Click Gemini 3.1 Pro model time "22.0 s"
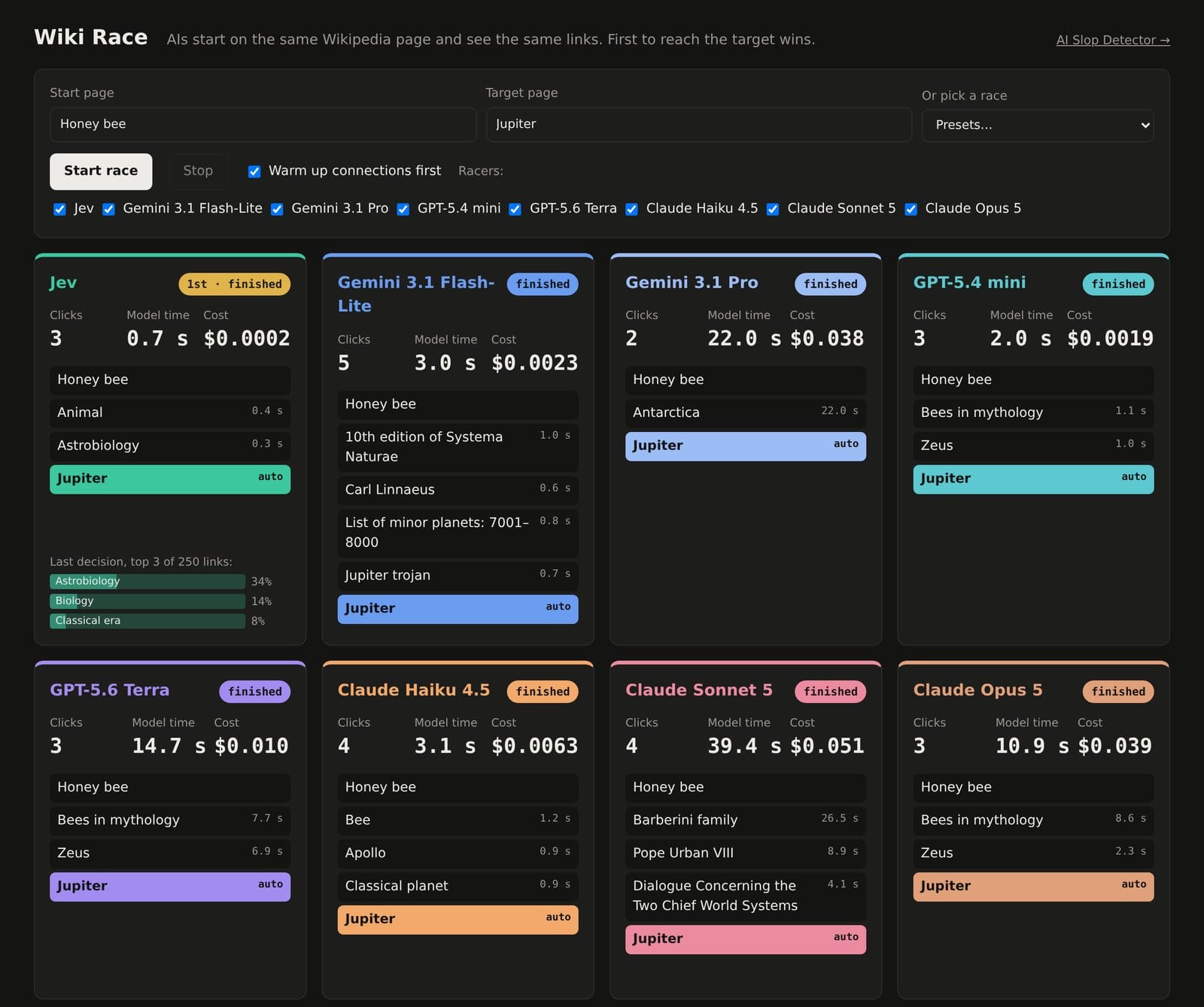 point(744,339)
